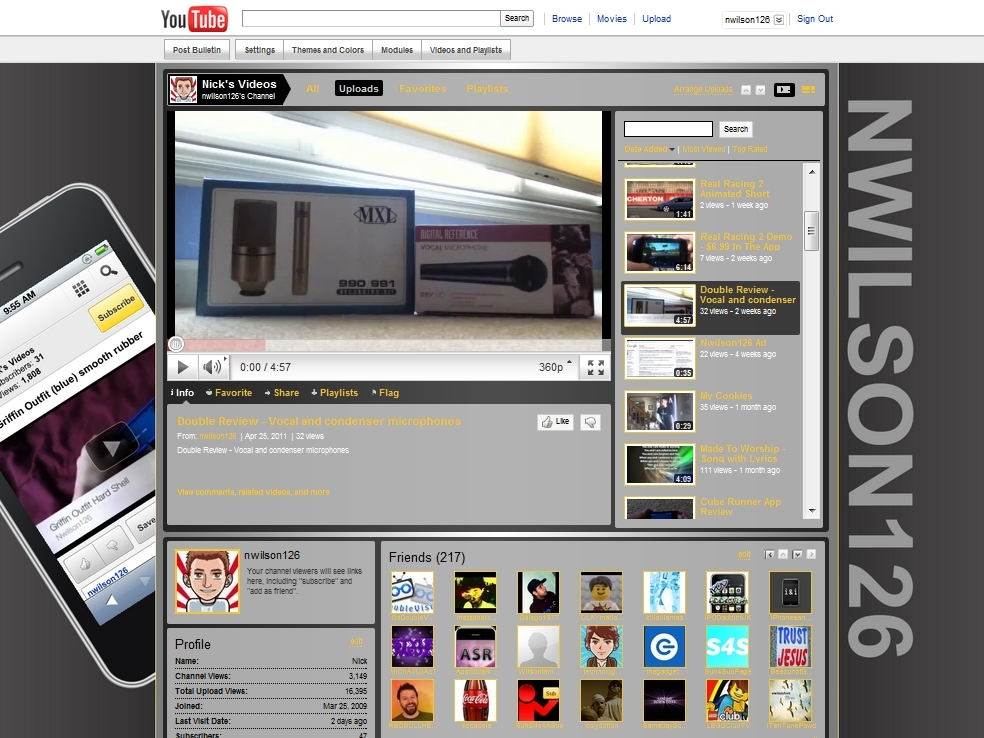Click Nick's Videos channel avatar icon
The height and width of the screenshot is (738, 984).
click(183, 89)
